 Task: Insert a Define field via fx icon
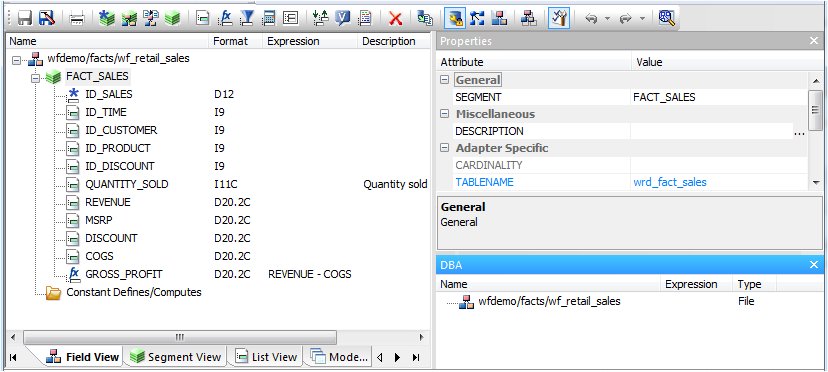point(226,18)
